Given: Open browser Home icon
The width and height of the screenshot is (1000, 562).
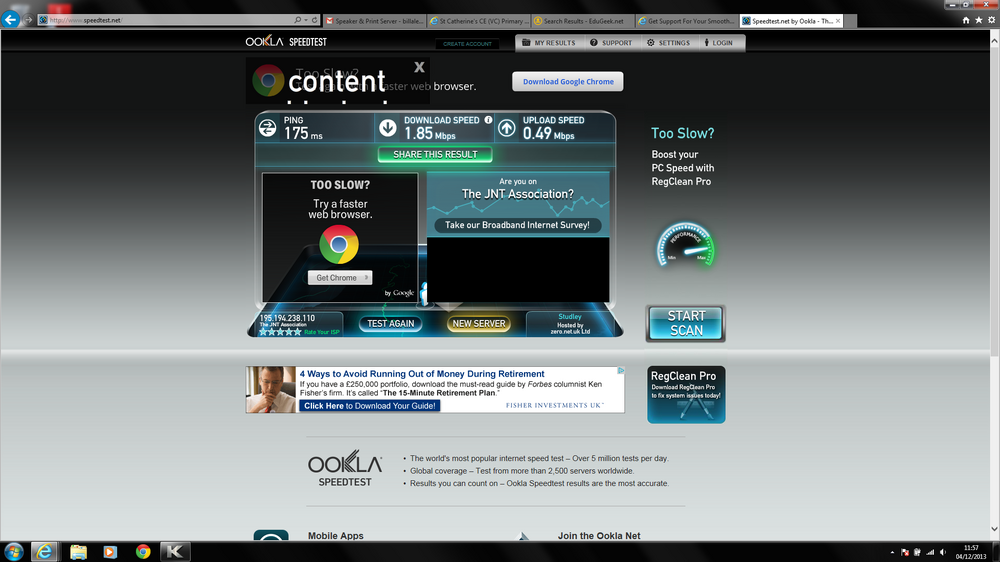Looking at the screenshot, I should [x=966, y=20].
